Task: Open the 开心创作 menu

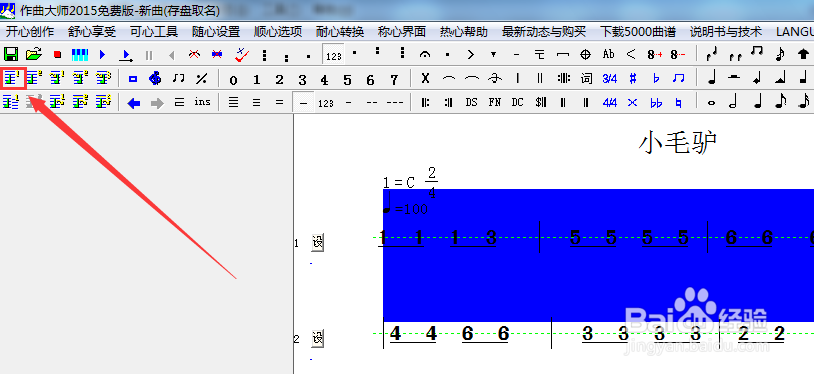Action: [30, 32]
